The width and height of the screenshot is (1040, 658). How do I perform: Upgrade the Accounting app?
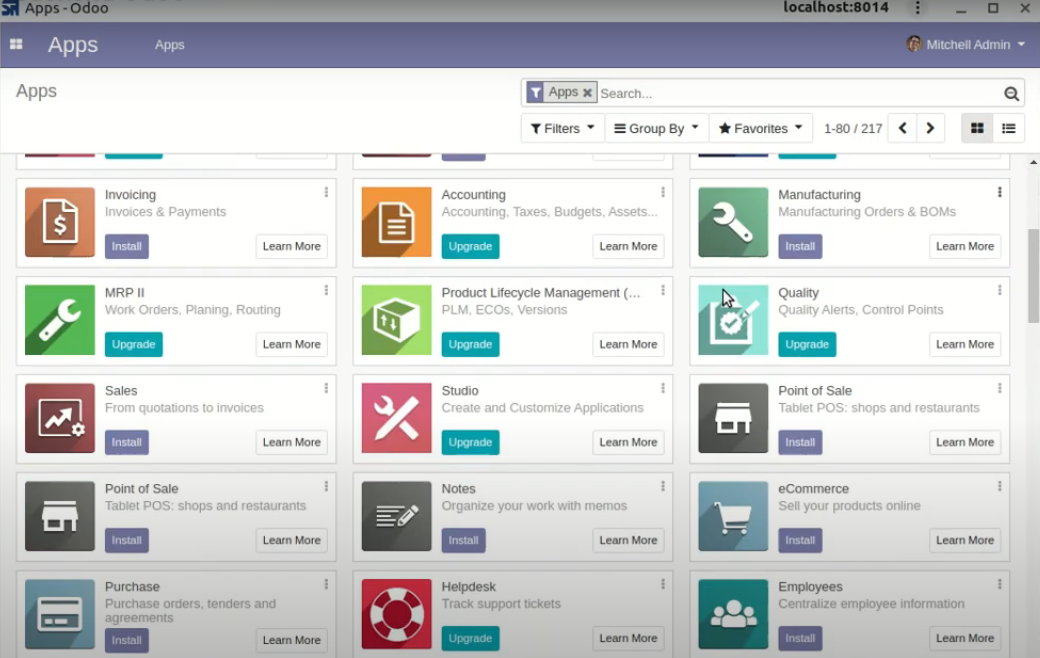pos(470,246)
